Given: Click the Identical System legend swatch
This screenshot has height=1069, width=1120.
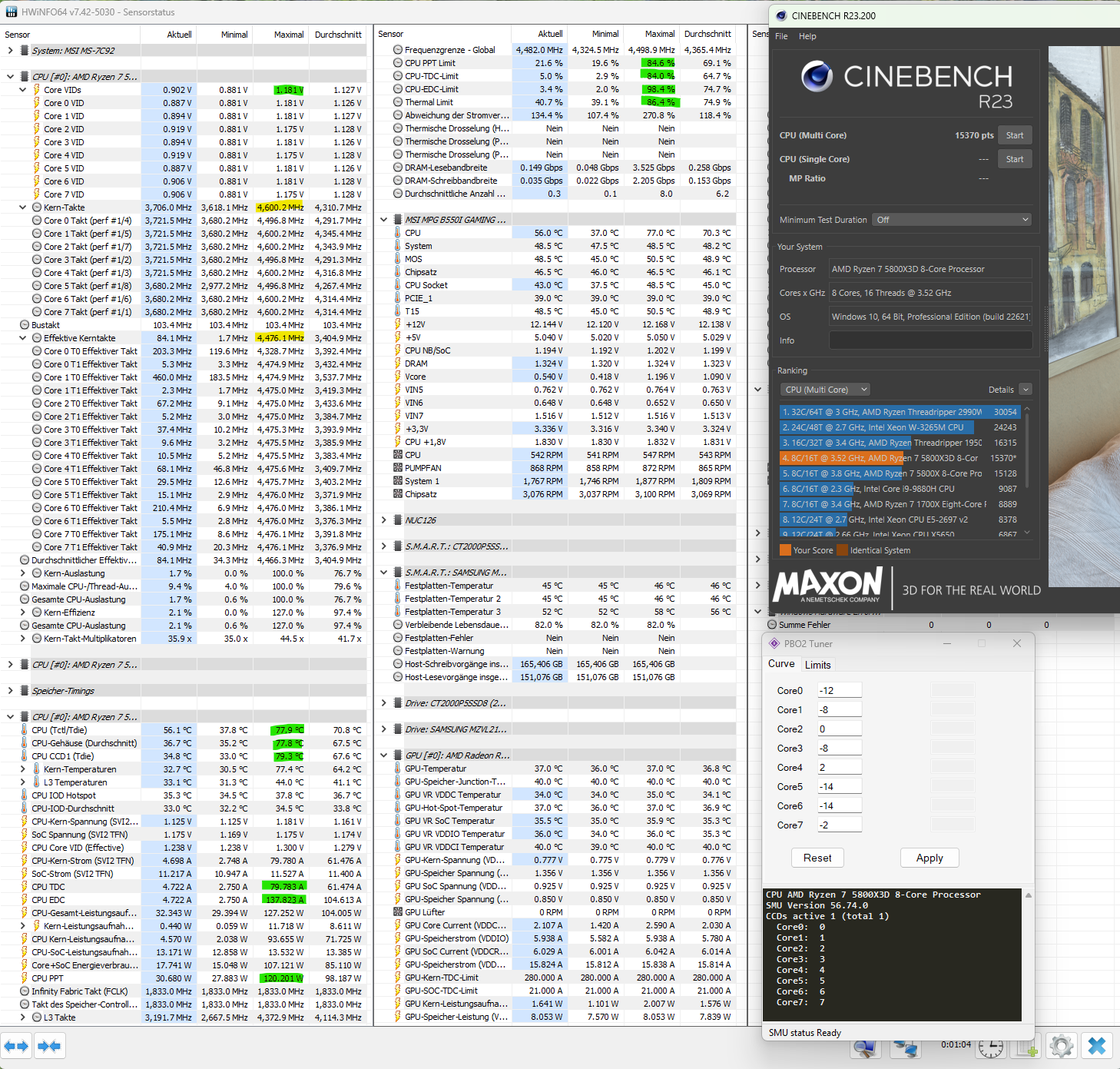Looking at the screenshot, I should 843,550.
